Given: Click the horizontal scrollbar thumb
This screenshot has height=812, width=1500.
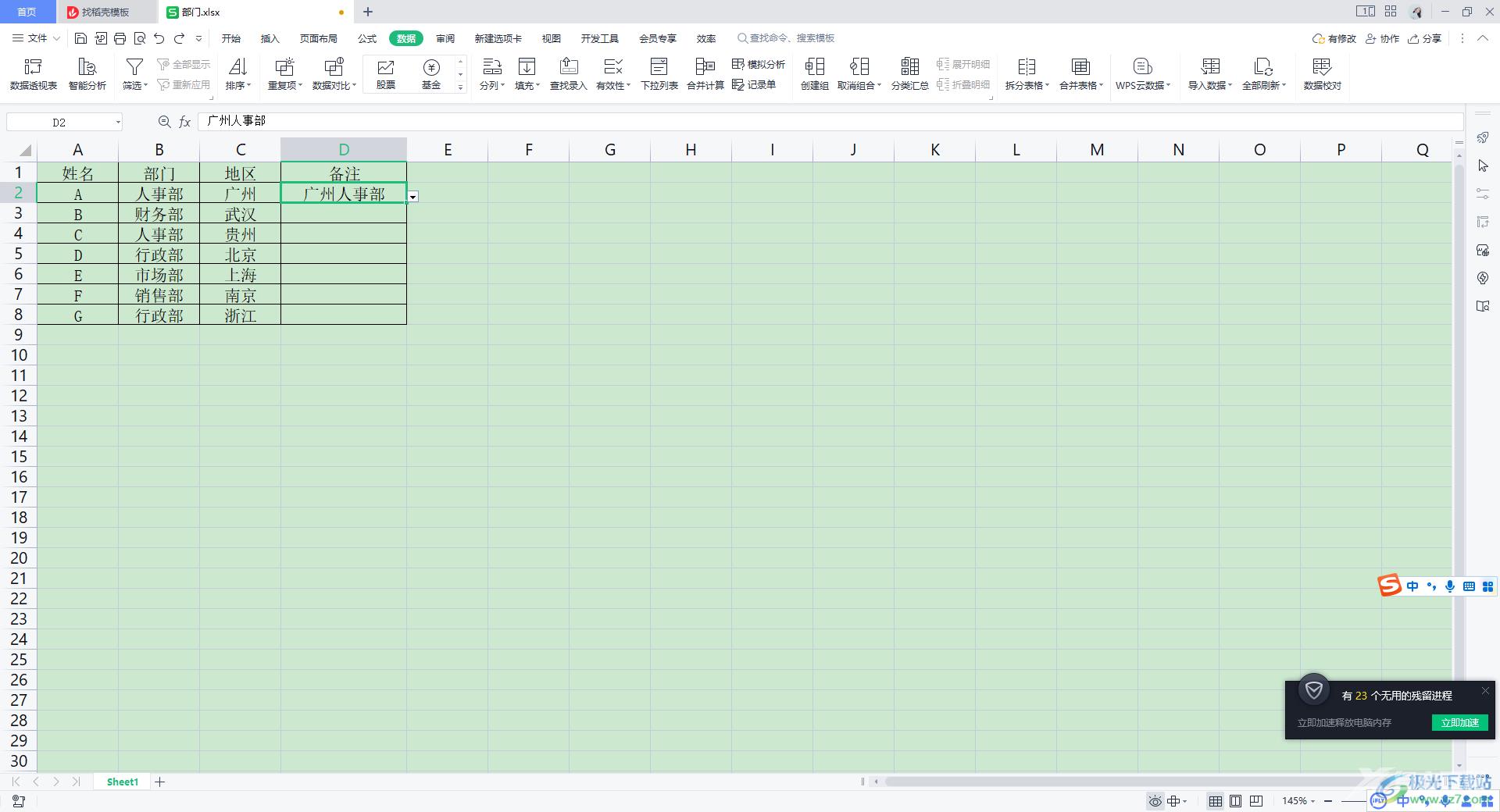Looking at the screenshot, I should click(x=1125, y=782).
